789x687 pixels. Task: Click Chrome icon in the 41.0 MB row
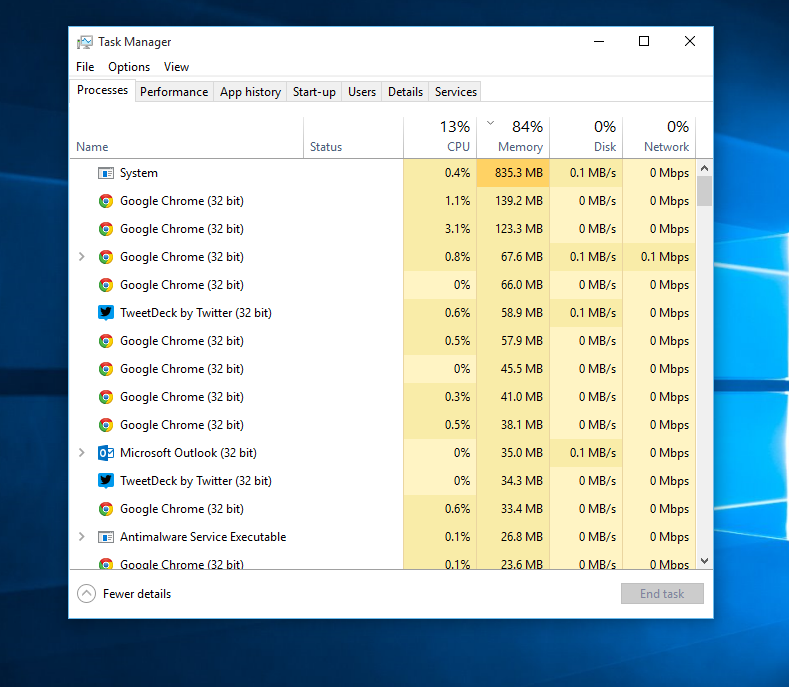[x=106, y=397]
